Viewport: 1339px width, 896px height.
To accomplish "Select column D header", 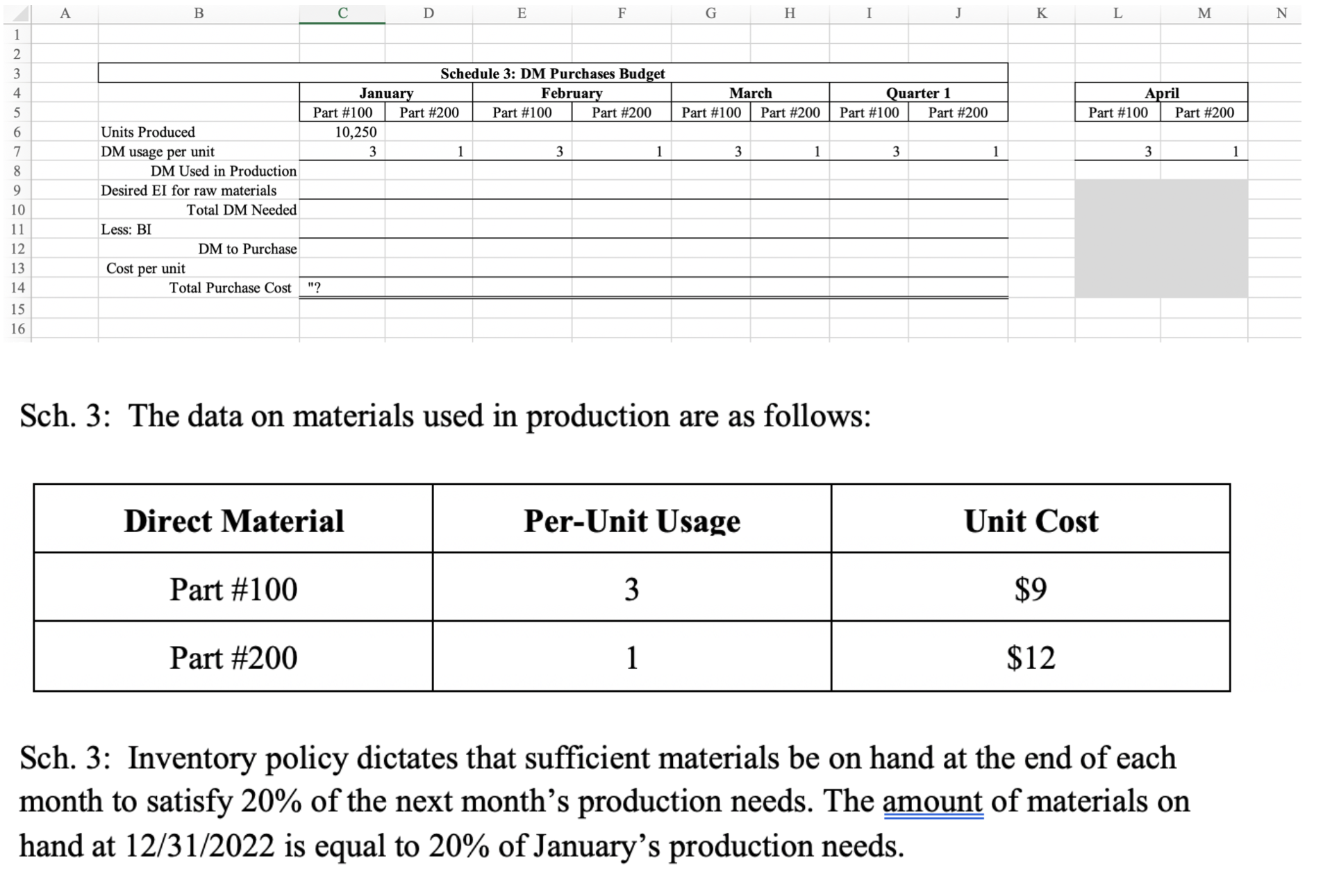I will [429, 13].
